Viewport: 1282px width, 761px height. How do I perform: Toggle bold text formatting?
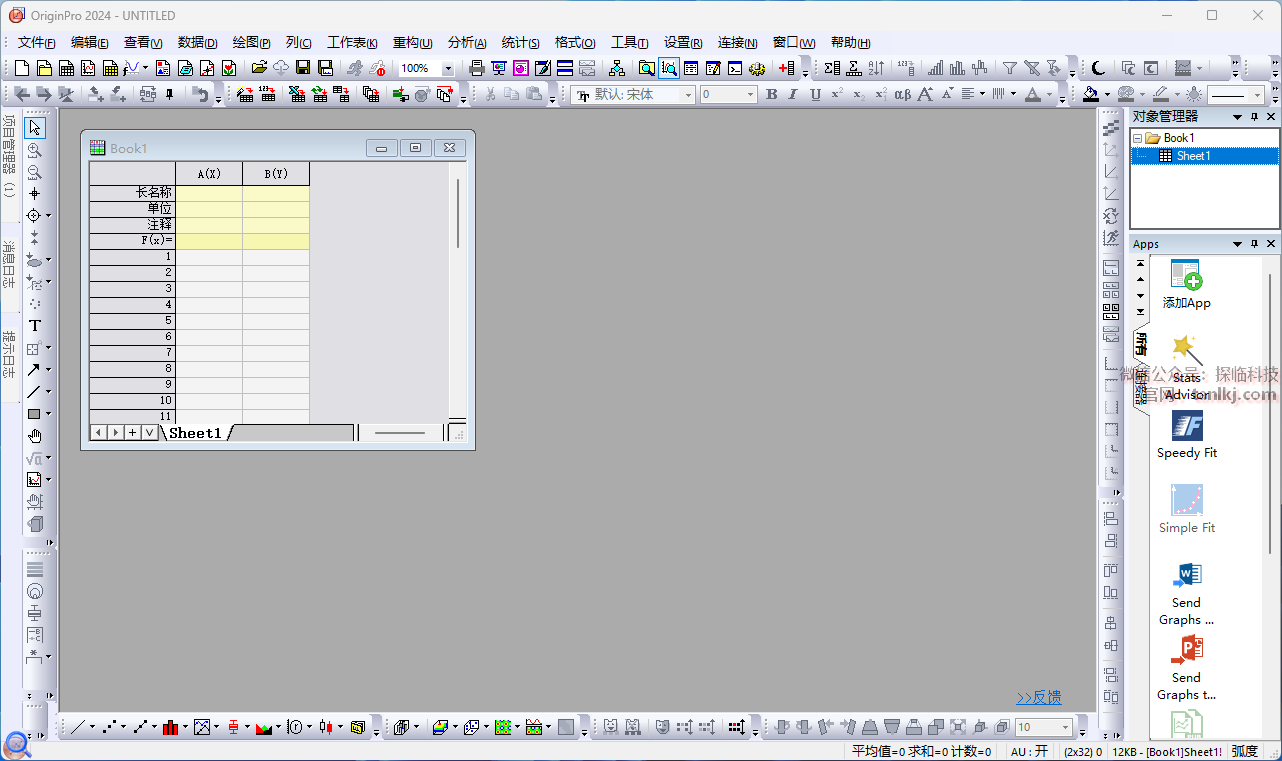click(x=771, y=94)
